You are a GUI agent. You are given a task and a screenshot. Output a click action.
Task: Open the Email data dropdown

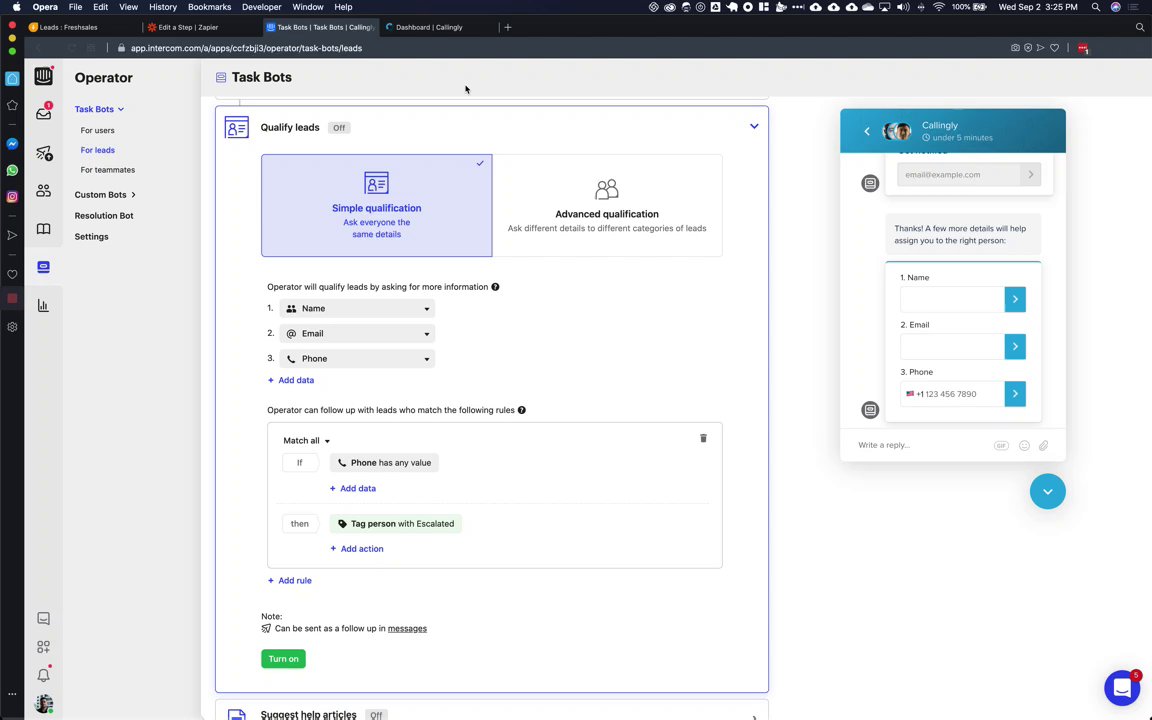(x=357, y=334)
